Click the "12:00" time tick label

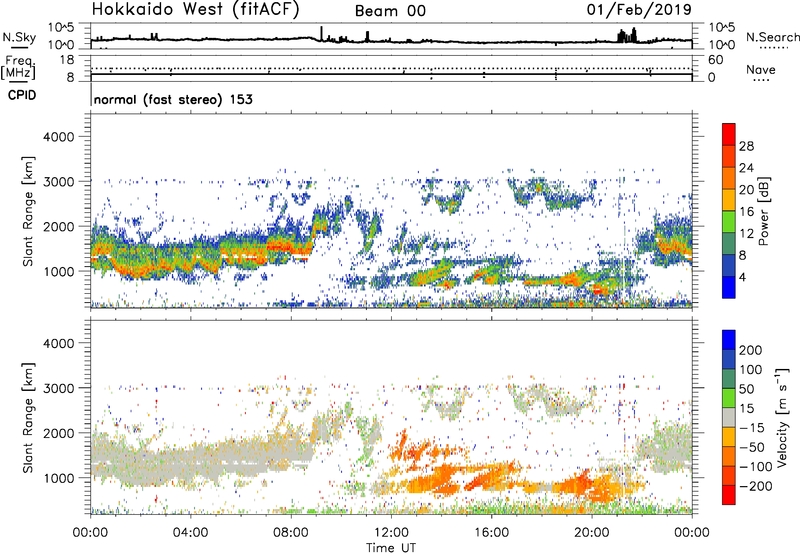coord(391,533)
